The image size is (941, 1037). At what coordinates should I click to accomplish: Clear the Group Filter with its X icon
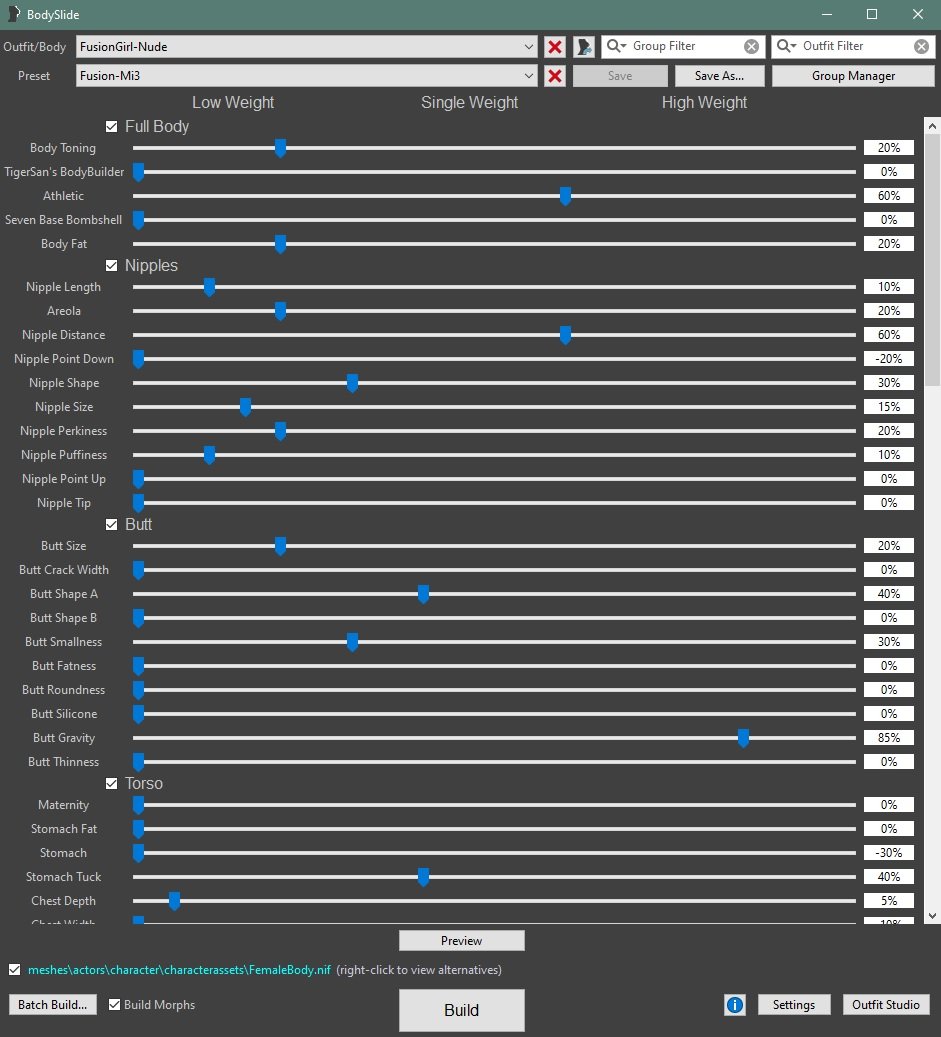(x=751, y=47)
